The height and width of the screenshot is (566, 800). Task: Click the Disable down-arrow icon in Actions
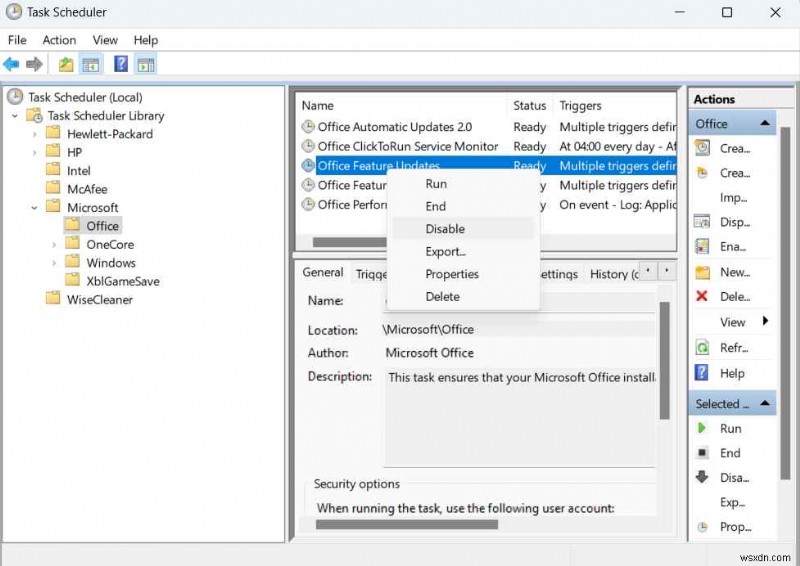point(702,477)
